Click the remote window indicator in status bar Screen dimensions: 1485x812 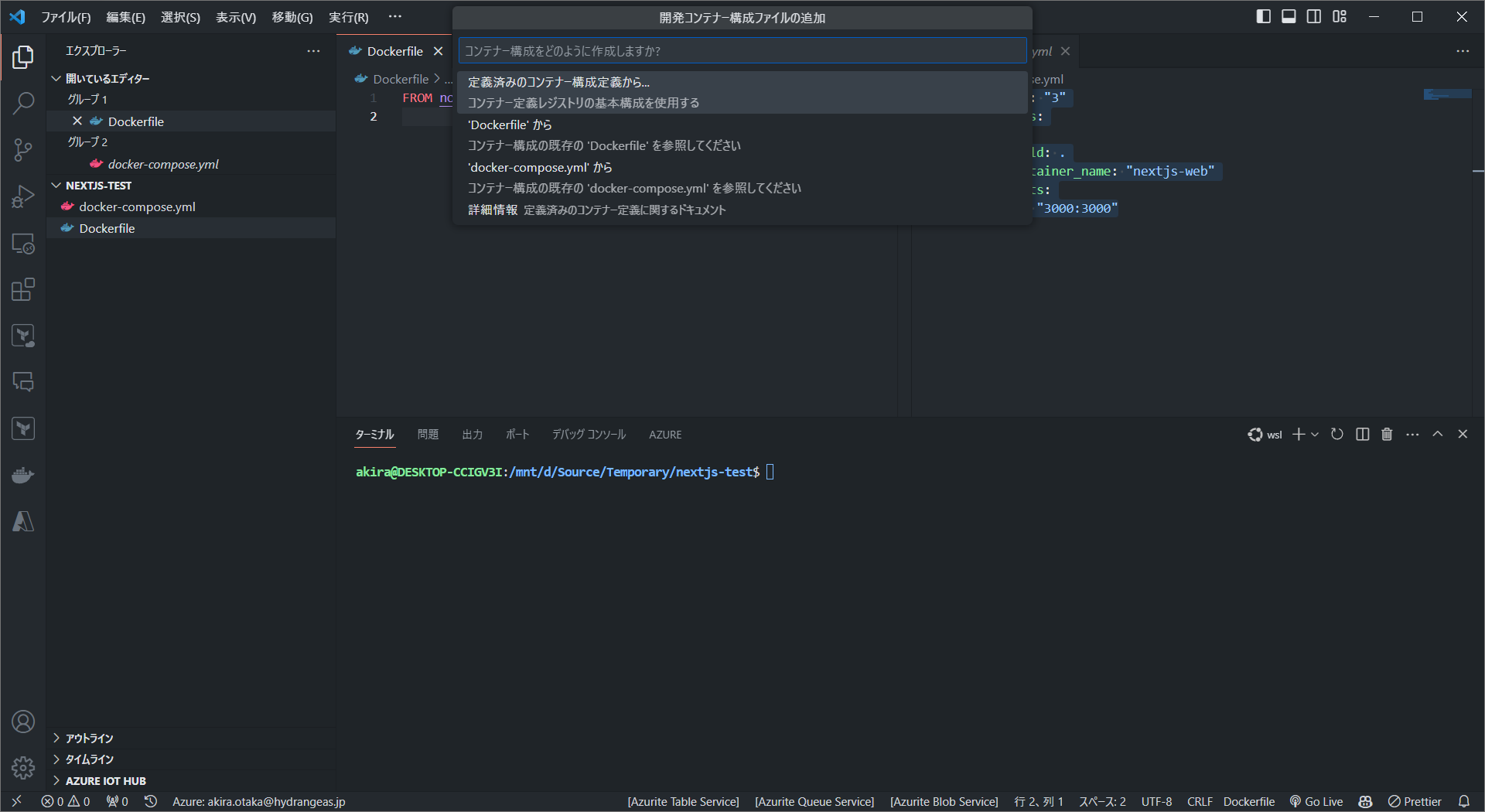tap(16, 801)
